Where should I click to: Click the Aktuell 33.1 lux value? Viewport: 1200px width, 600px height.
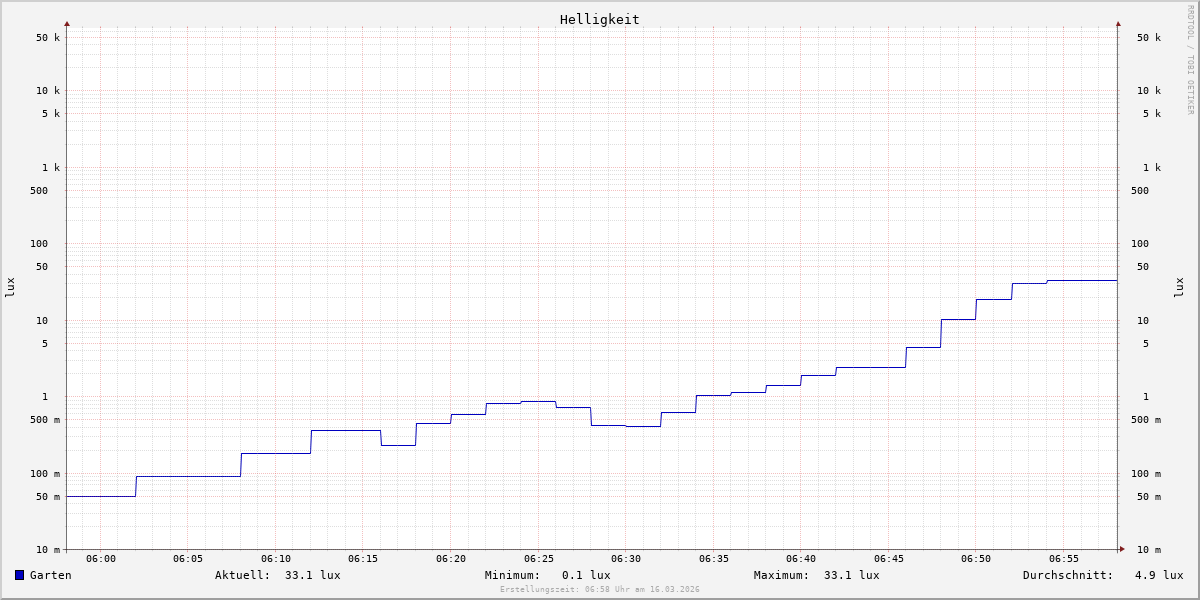[x=312, y=575]
